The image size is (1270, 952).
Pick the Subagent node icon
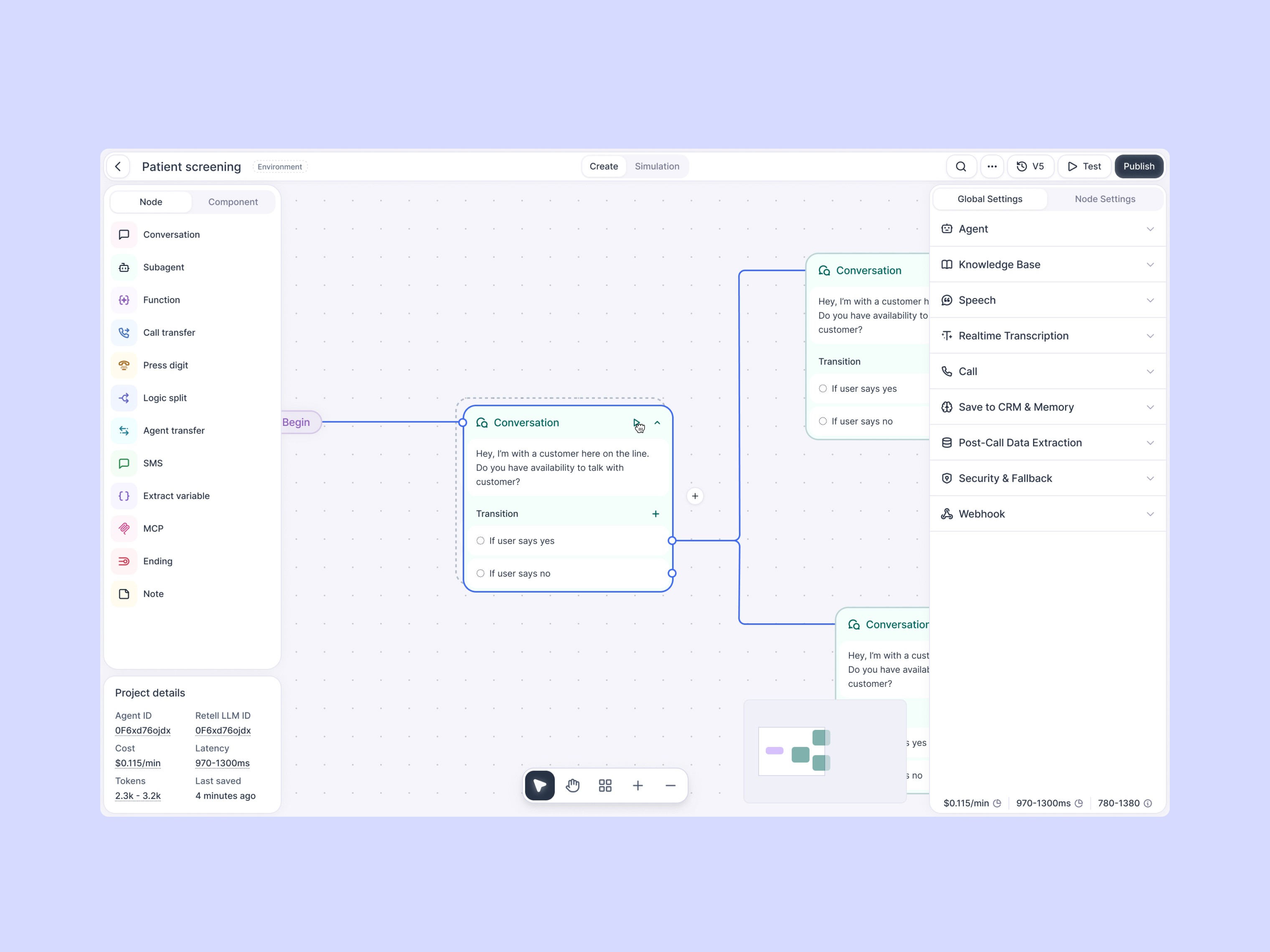click(x=124, y=267)
